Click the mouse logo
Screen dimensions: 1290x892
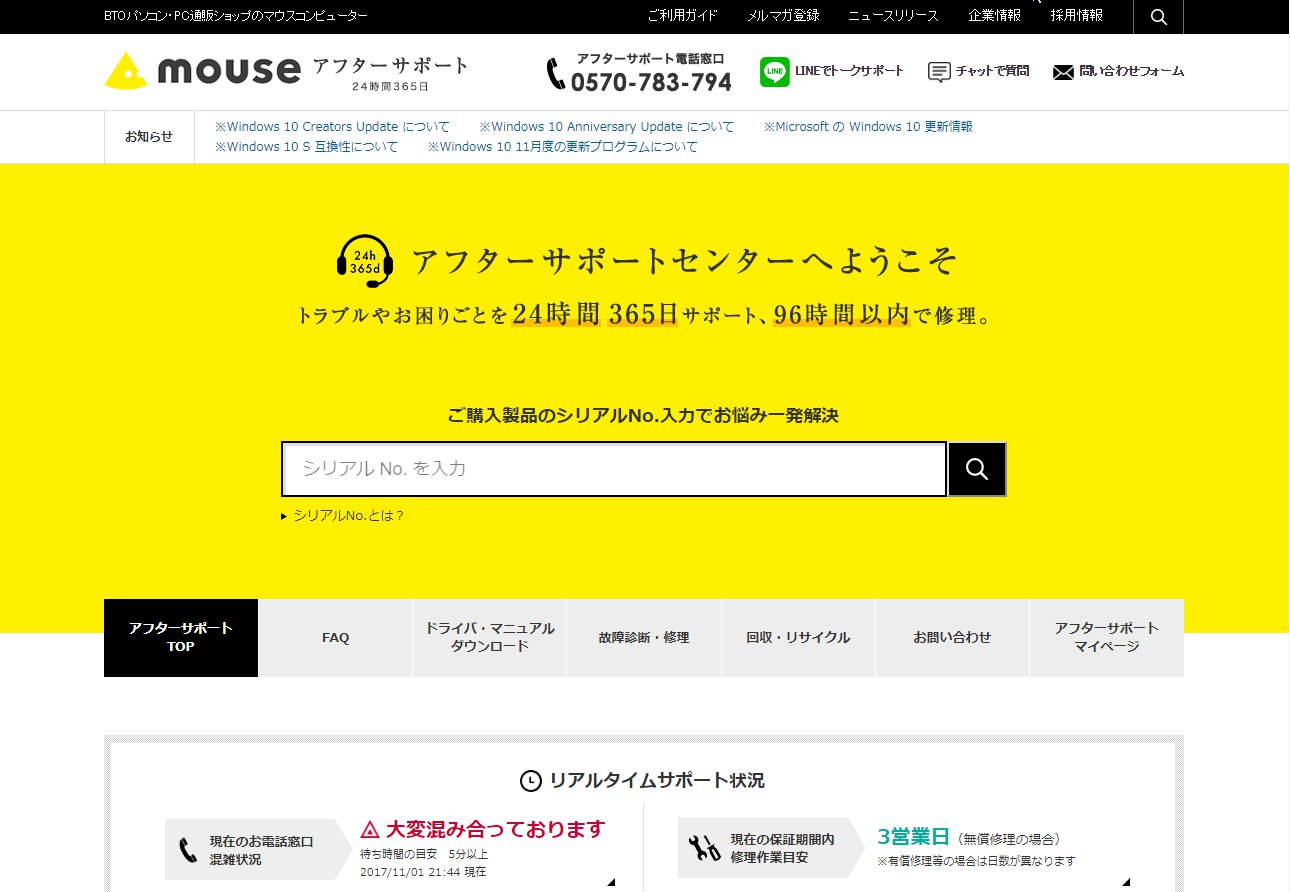(x=203, y=70)
